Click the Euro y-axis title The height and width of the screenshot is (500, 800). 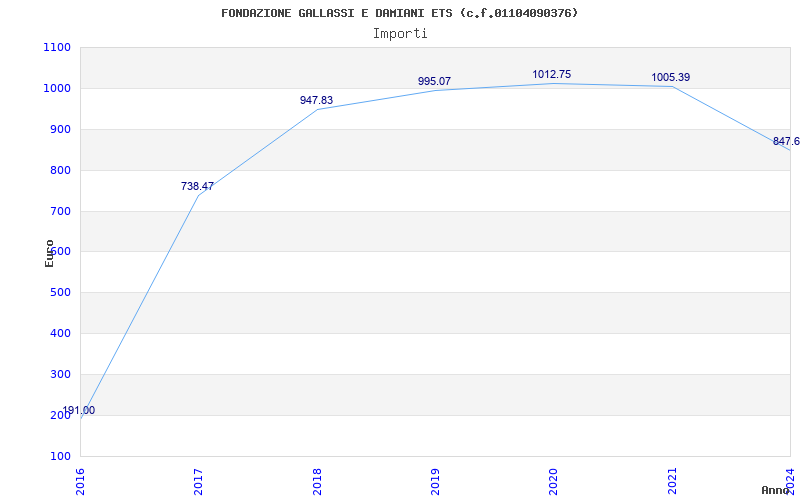tap(49, 253)
